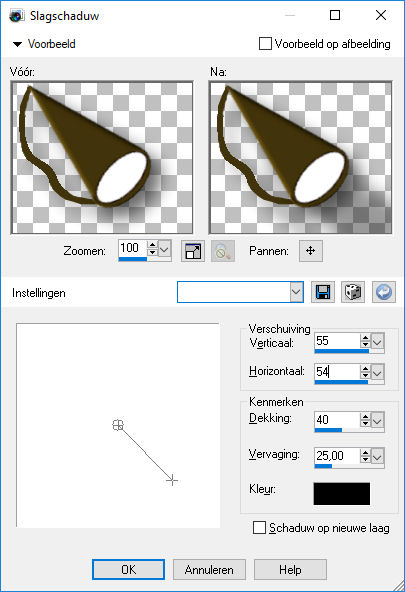Screen dimensions: 405x592
Task: Increase Dekking with up spinner
Action: click(365, 416)
